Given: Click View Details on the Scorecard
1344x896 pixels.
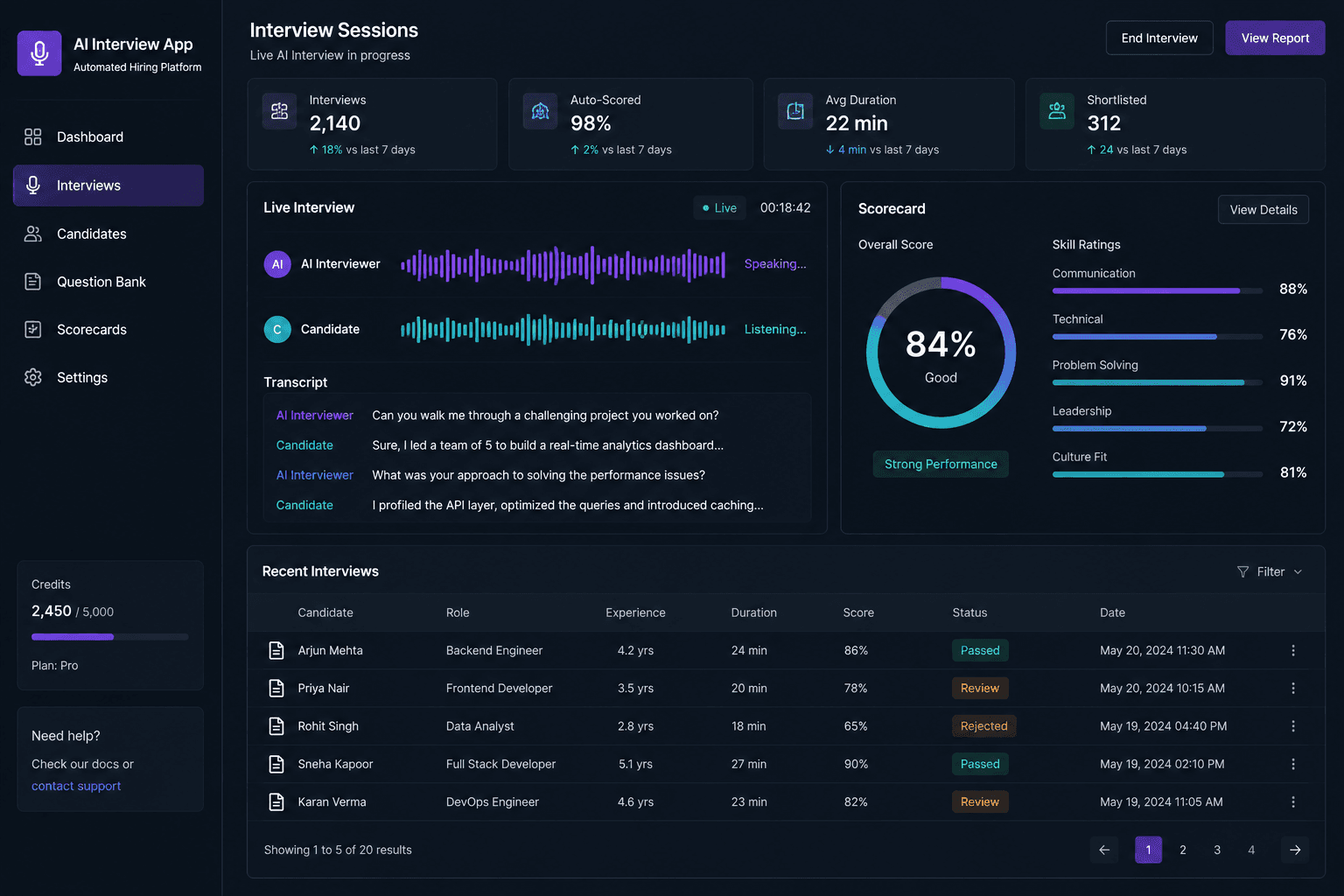Looking at the screenshot, I should (x=1263, y=210).
